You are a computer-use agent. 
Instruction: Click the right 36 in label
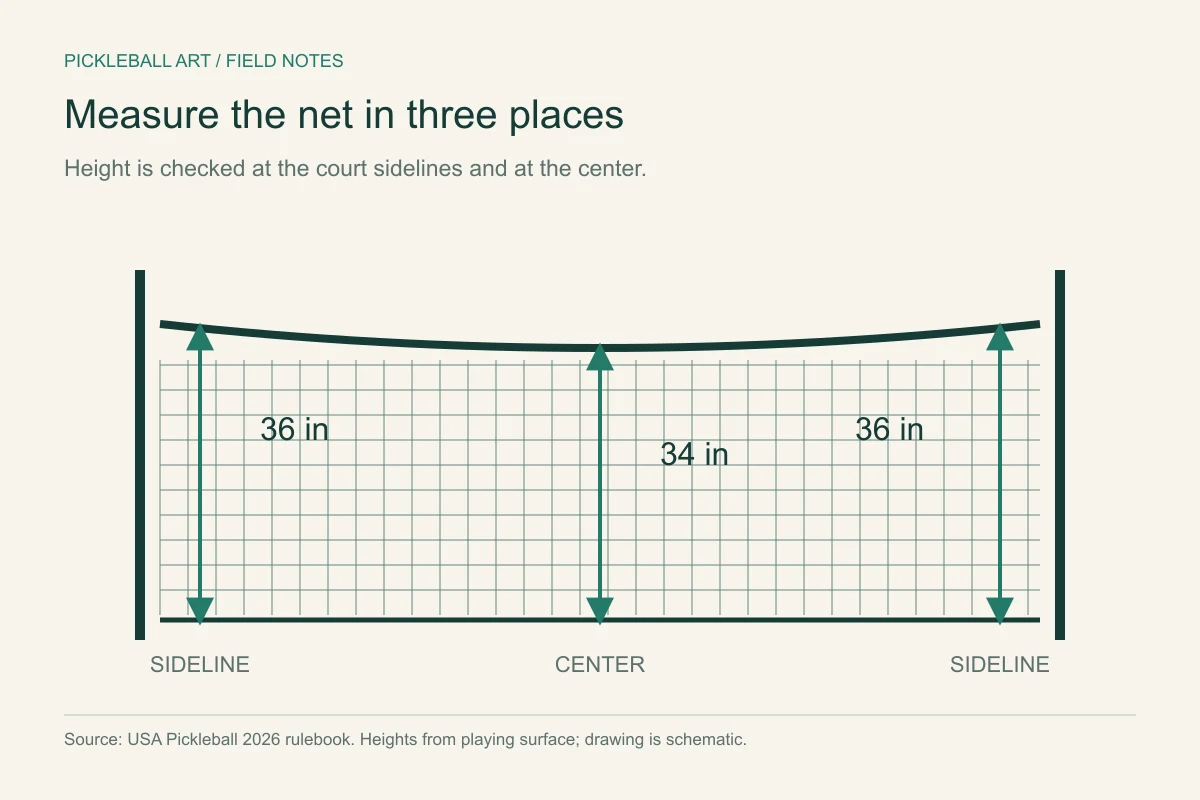pos(889,429)
